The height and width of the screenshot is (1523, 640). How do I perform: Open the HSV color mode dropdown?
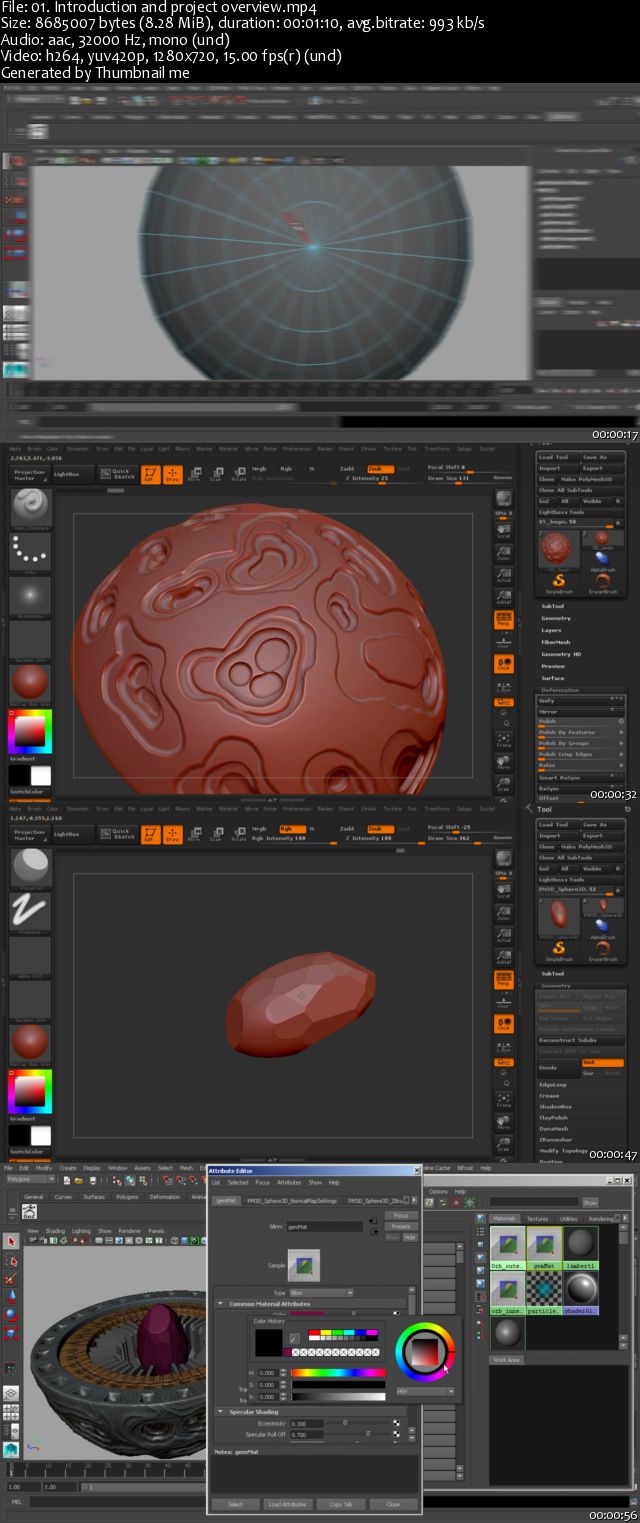pyautogui.click(x=426, y=1390)
